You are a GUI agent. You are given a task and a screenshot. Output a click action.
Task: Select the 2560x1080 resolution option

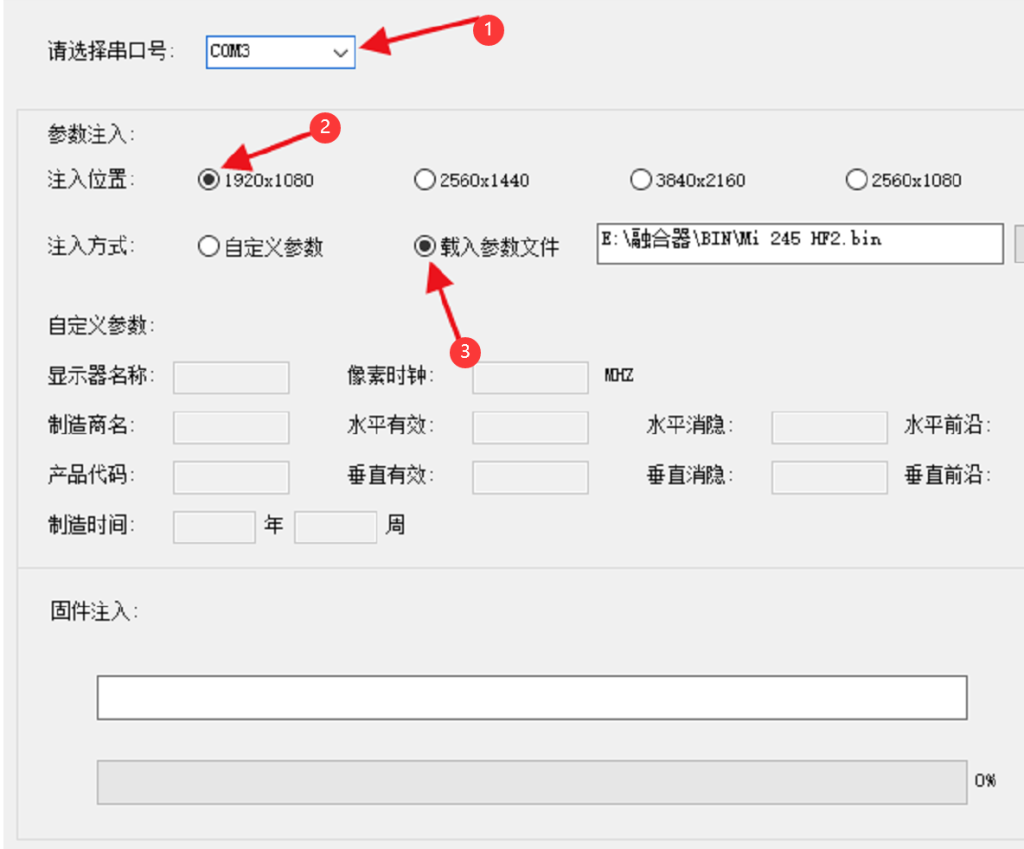(x=856, y=180)
